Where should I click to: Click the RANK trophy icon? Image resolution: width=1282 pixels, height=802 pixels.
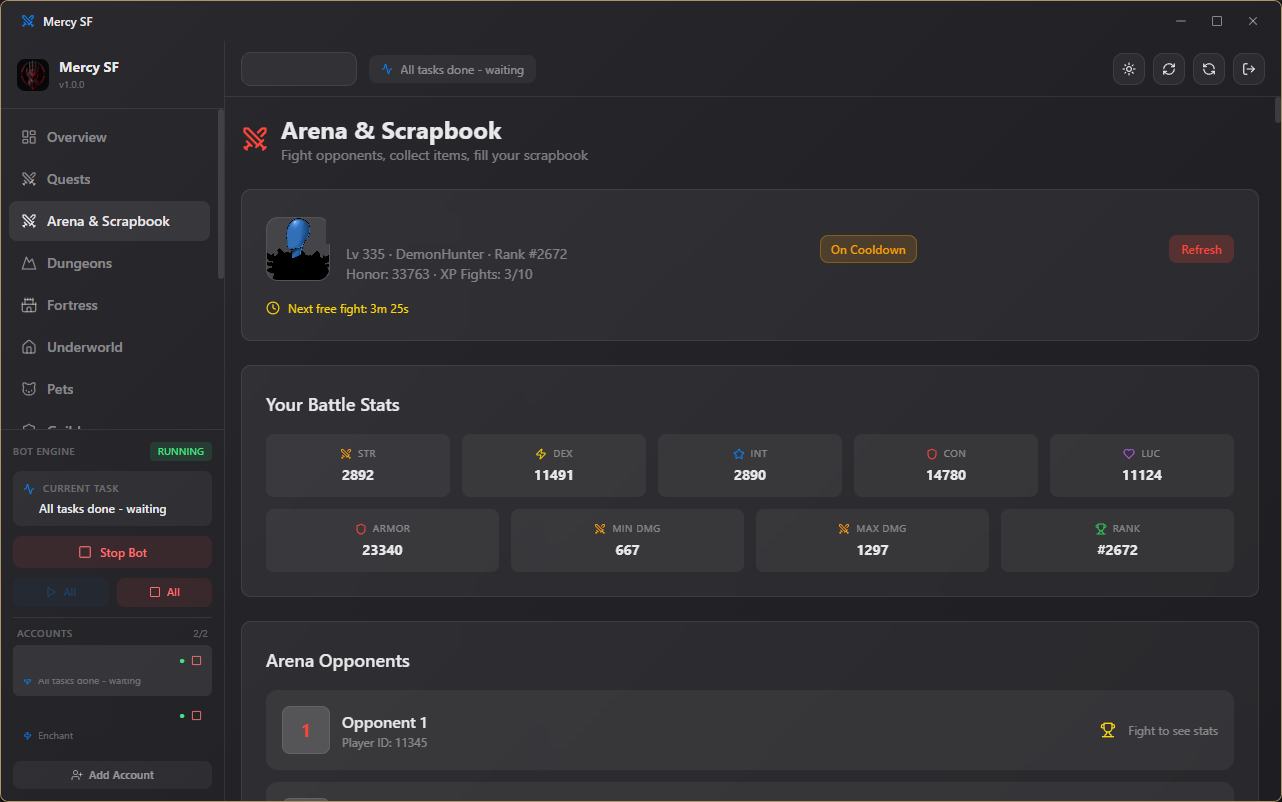point(1100,529)
